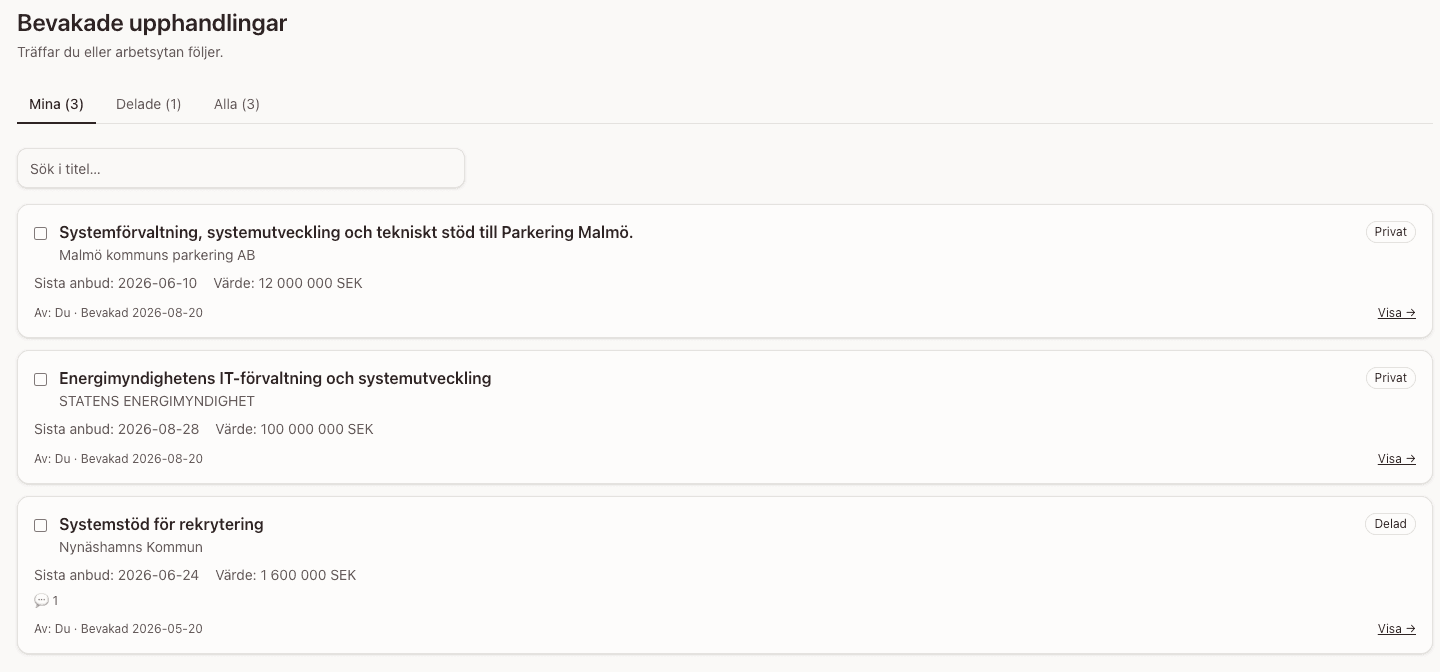The image size is (1440, 672).
Task: Switch to the Mina (3) tab
Action: pyautogui.click(x=56, y=104)
